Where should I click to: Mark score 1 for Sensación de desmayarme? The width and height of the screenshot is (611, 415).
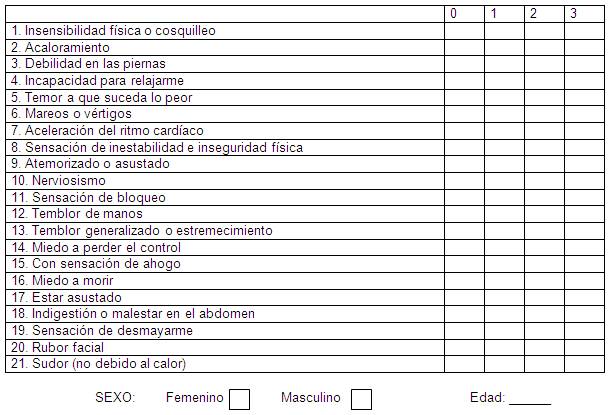point(504,330)
